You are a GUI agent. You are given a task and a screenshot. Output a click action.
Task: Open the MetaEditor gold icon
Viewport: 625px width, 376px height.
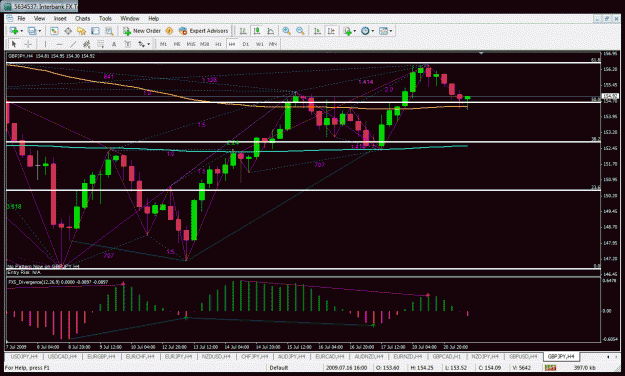point(169,31)
